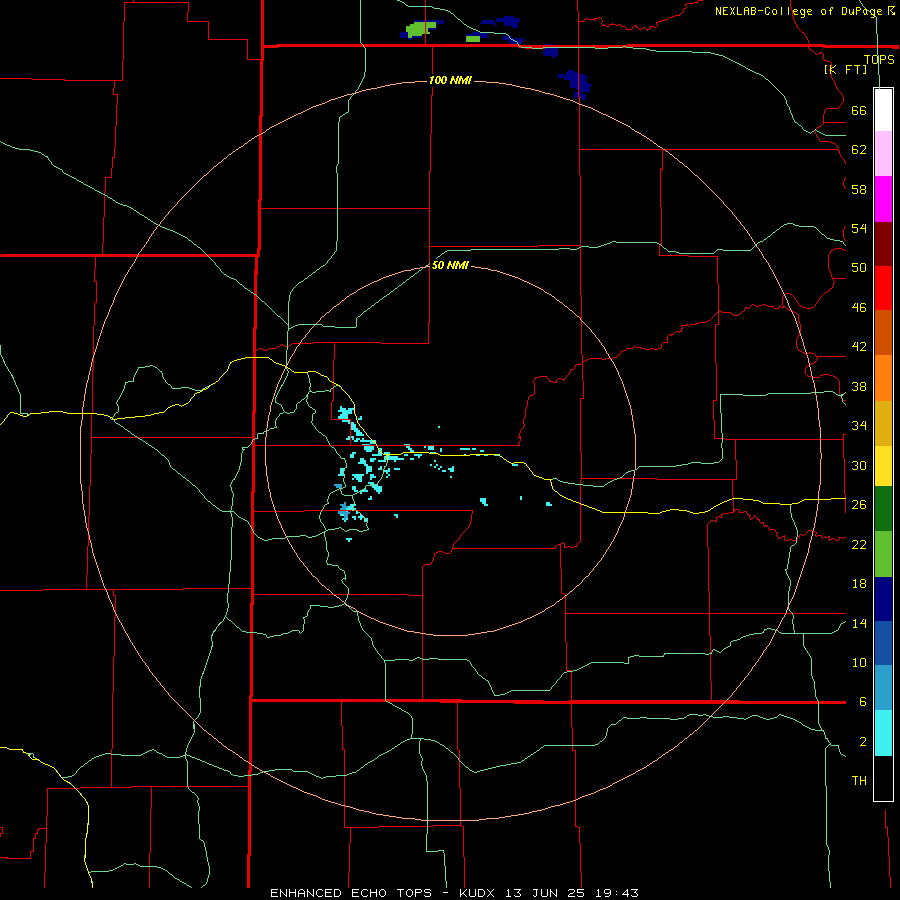900x900 pixels.
Task: Click the legend value 58
Action: click(x=859, y=189)
